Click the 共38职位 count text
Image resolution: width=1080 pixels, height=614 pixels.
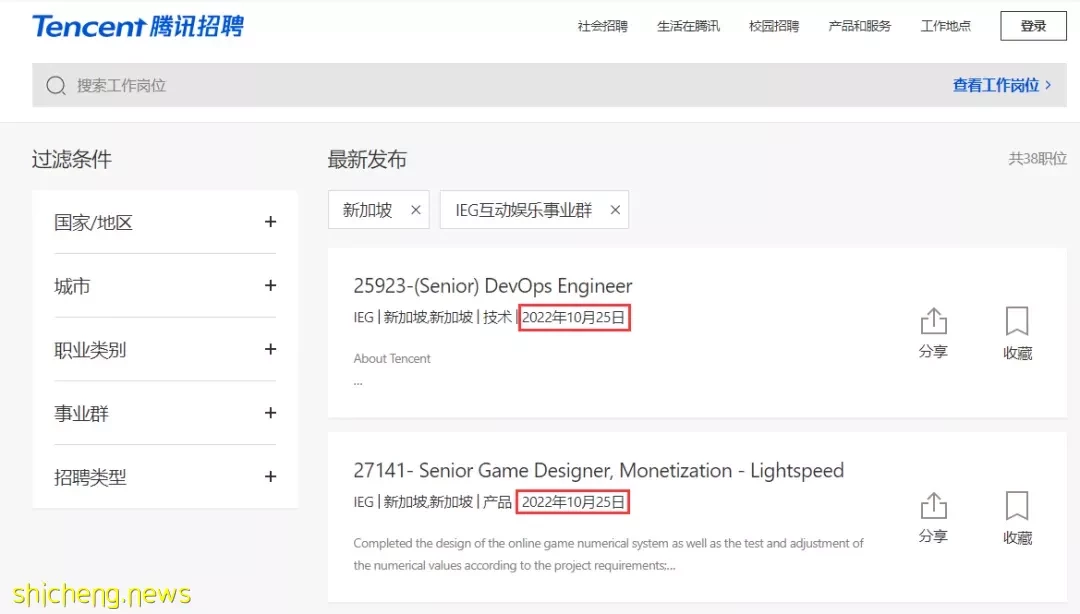click(x=1037, y=158)
